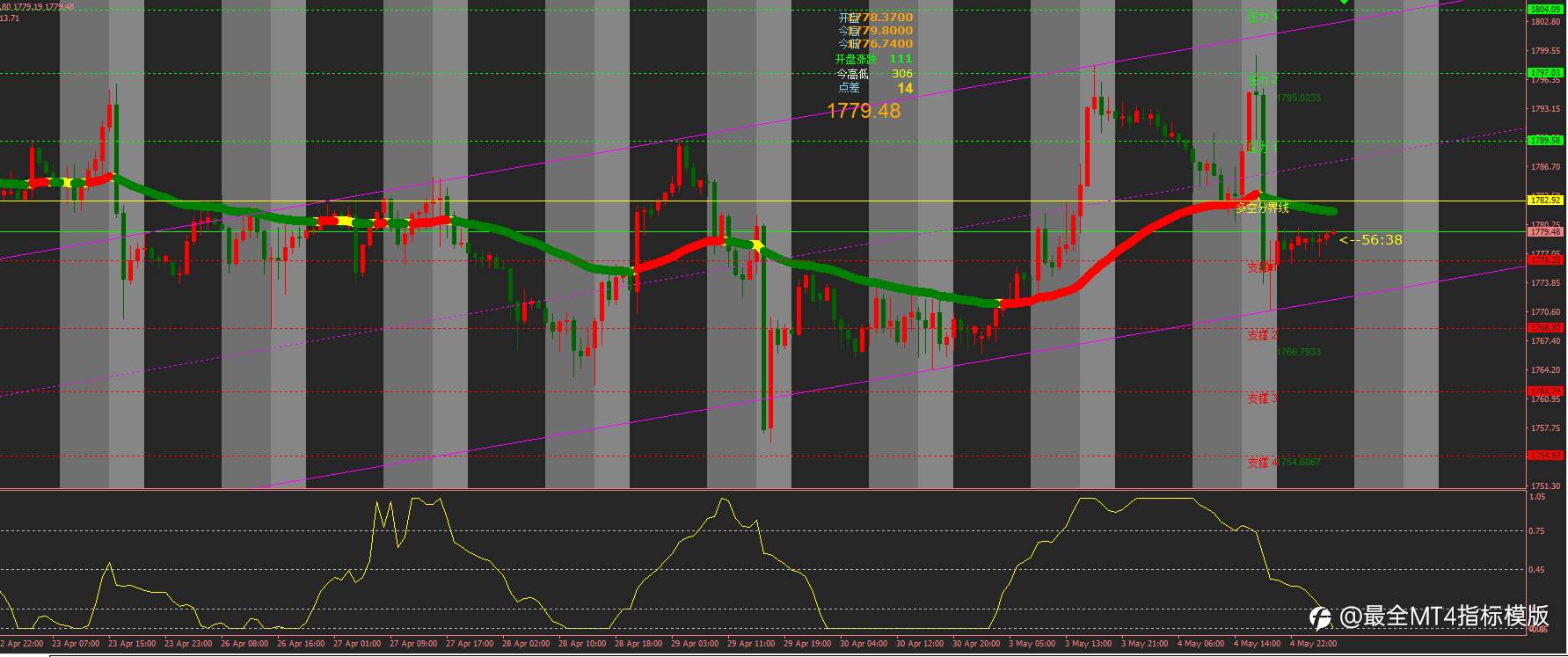This screenshot has height=657, width=1568.
Task: Click the 1789.58 resistance price tag
Action: pyautogui.click(x=1545, y=140)
